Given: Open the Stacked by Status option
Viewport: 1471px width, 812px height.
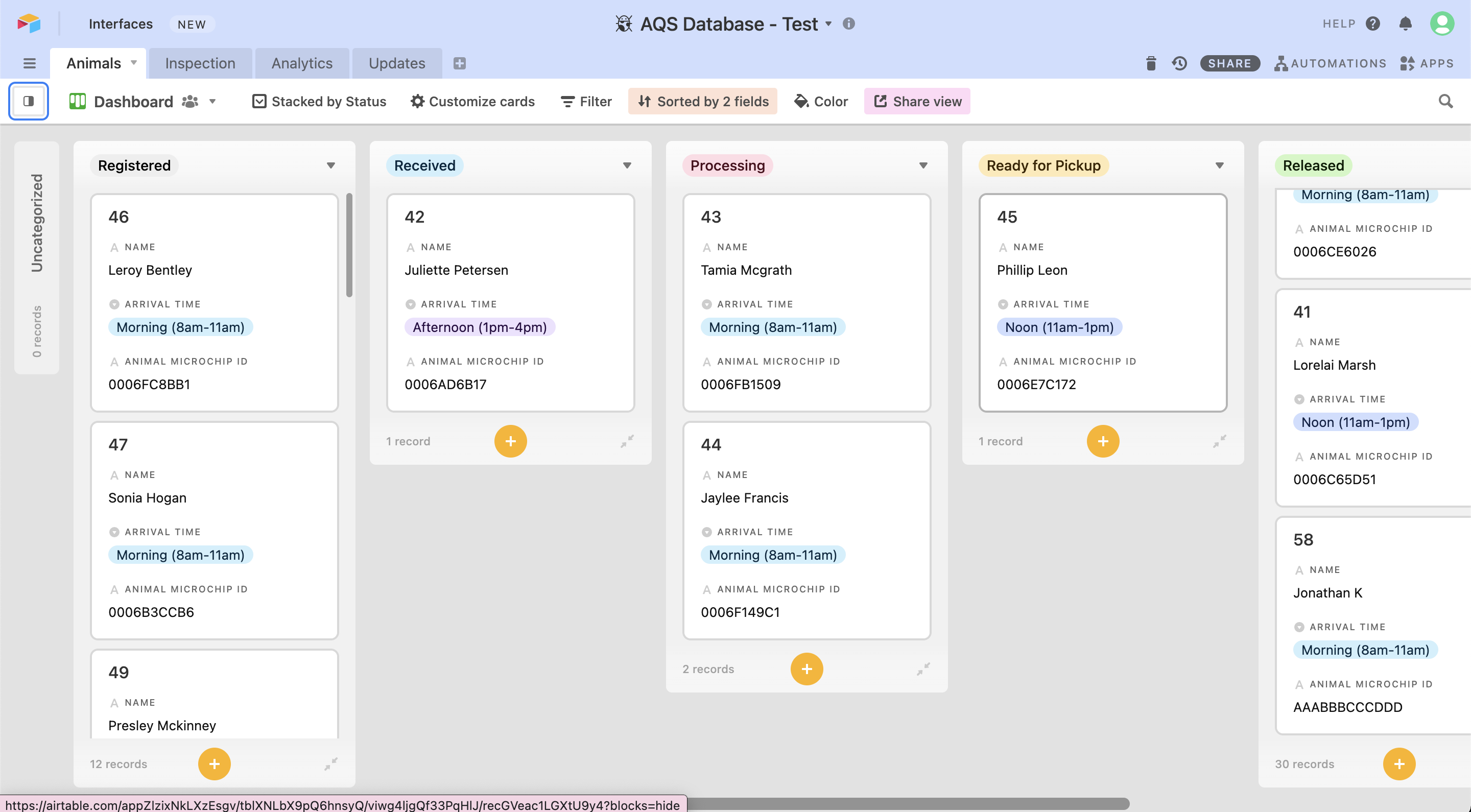Looking at the screenshot, I should pyautogui.click(x=319, y=101).
